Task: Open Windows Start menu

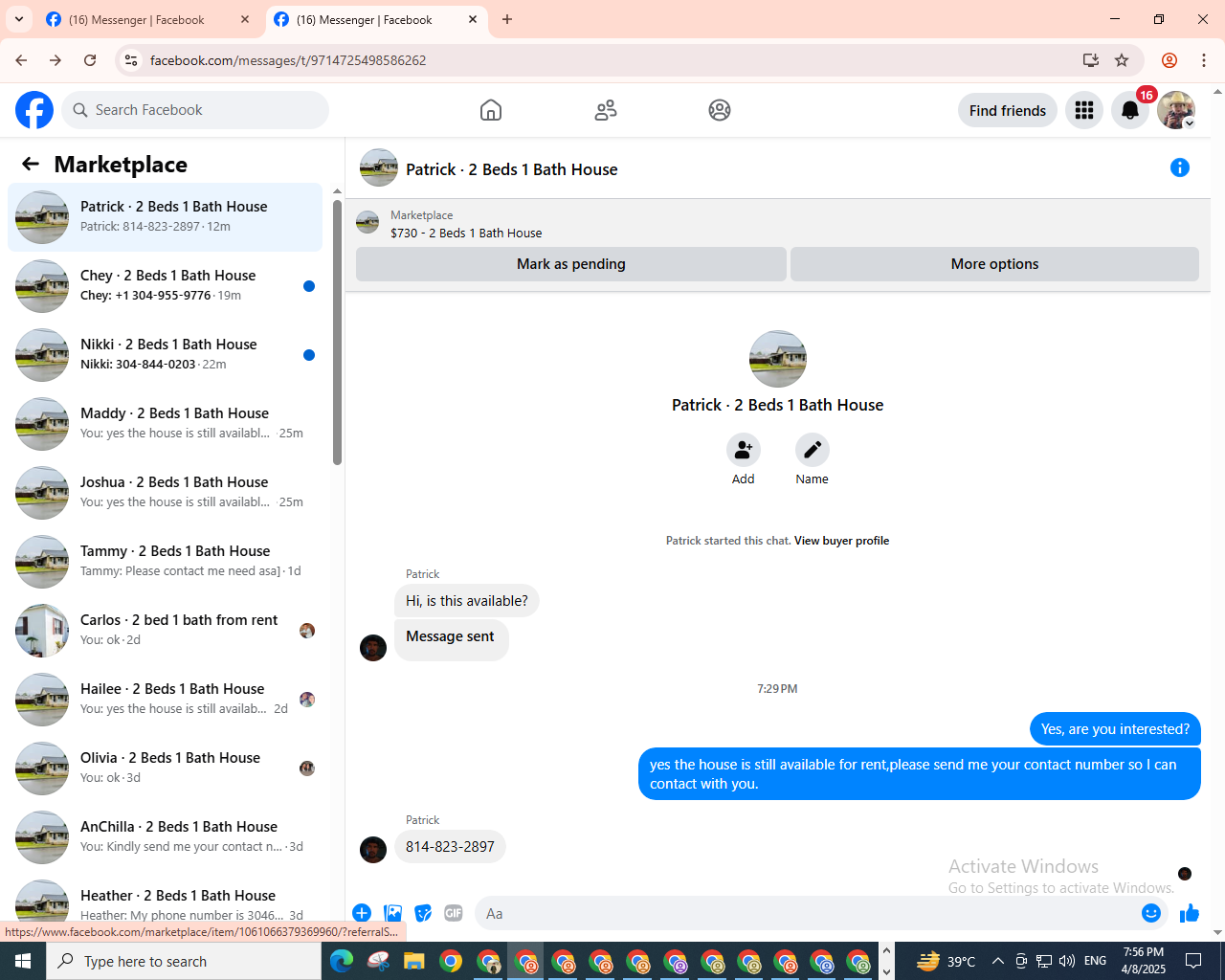Action: 23,961
